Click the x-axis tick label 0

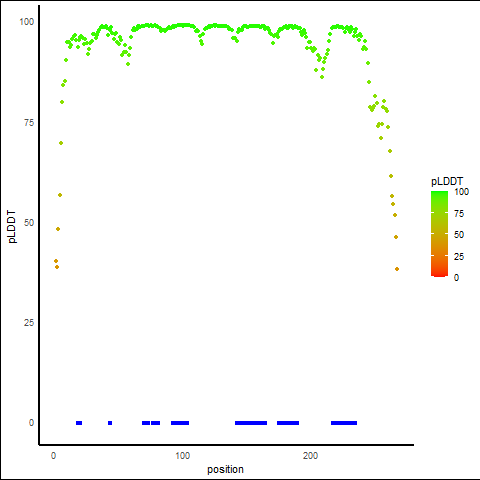(x=53, y=456)
